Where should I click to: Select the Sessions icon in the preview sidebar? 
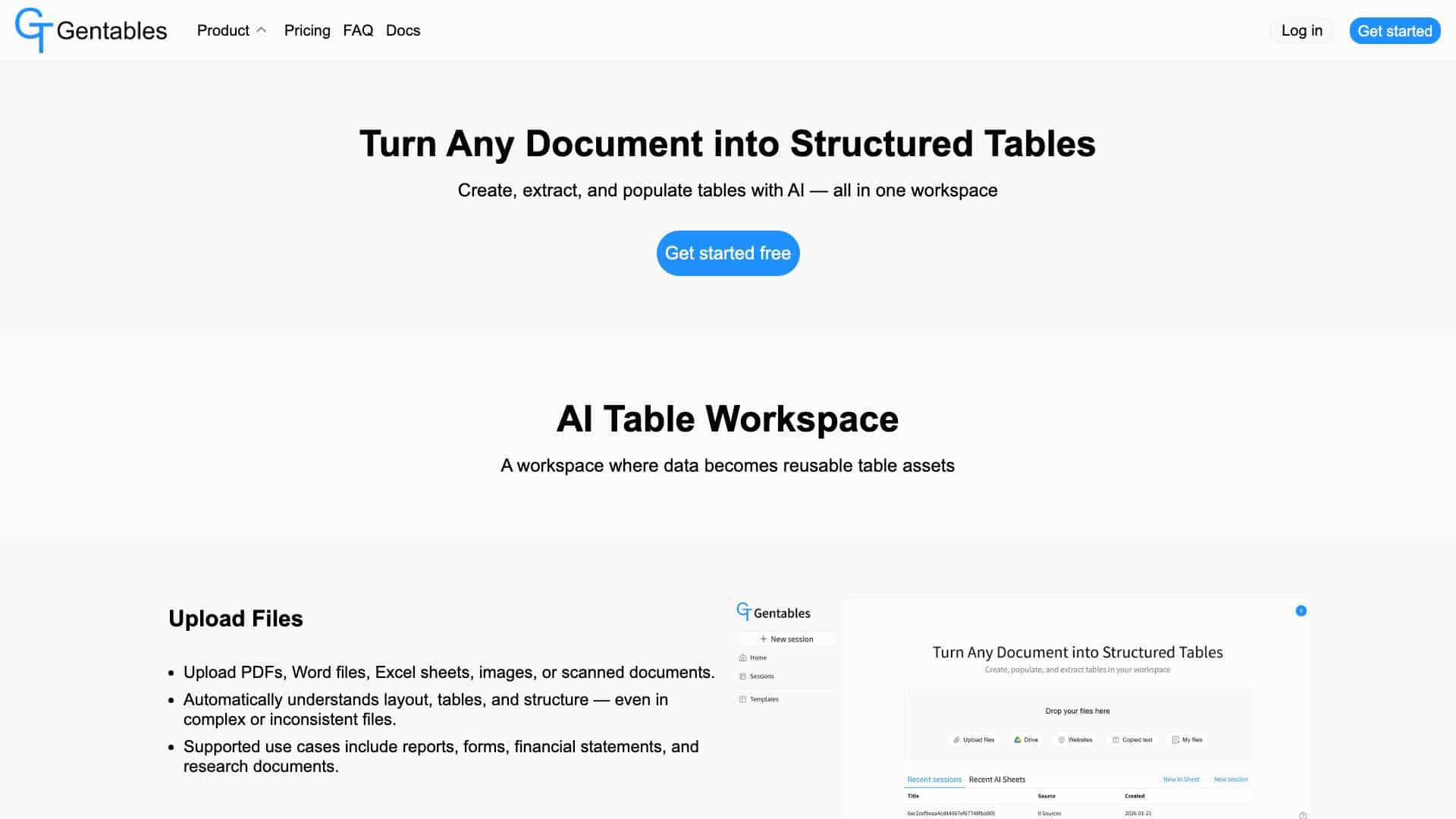click(742, 676)
